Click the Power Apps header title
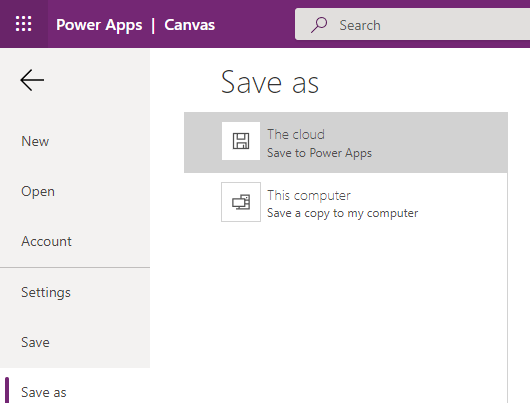The image size is (530, 403). pyautogui.click(x=99, y=25)
